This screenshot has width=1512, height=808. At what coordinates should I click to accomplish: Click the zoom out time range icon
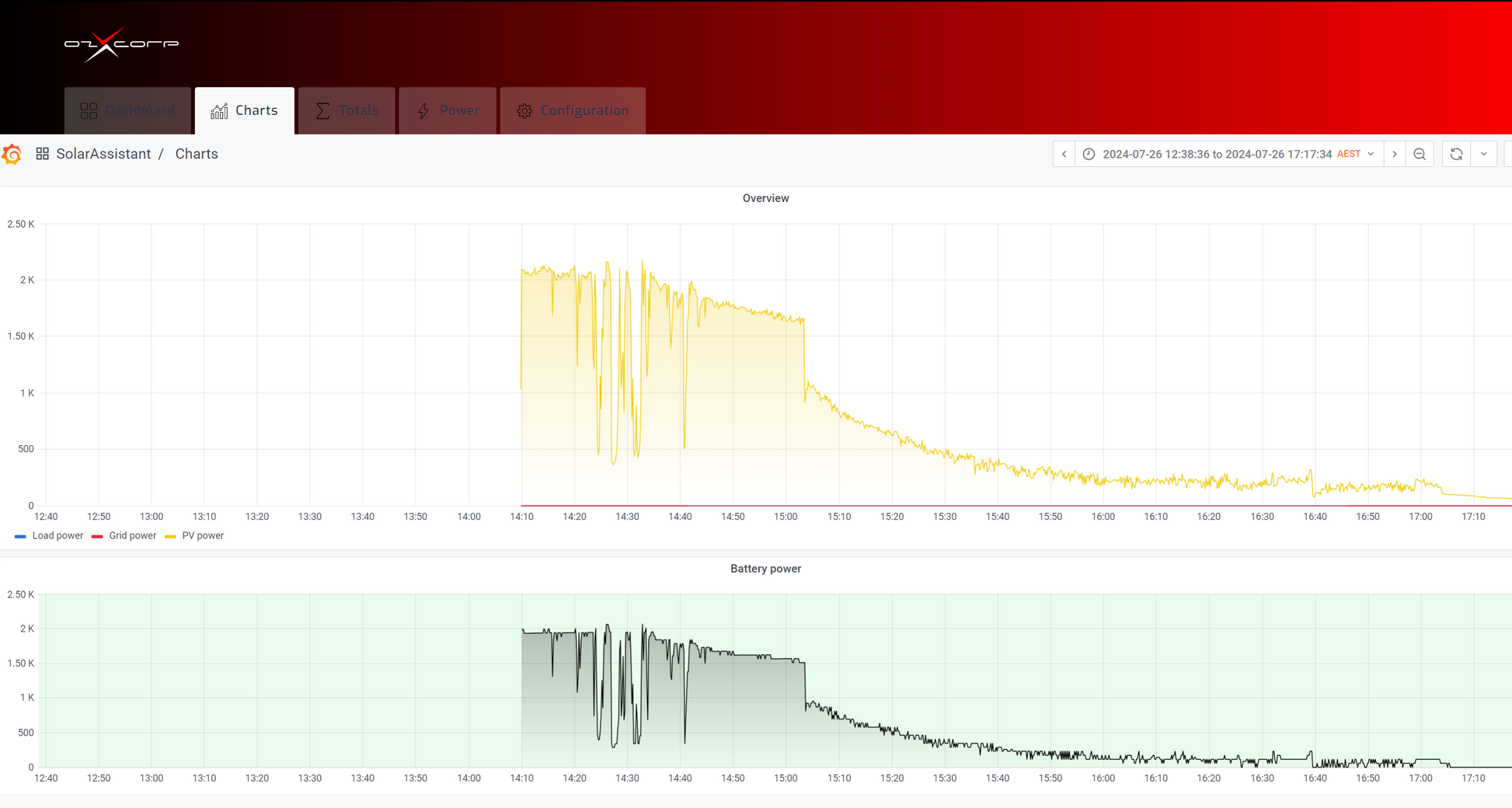coord(1420,154)
